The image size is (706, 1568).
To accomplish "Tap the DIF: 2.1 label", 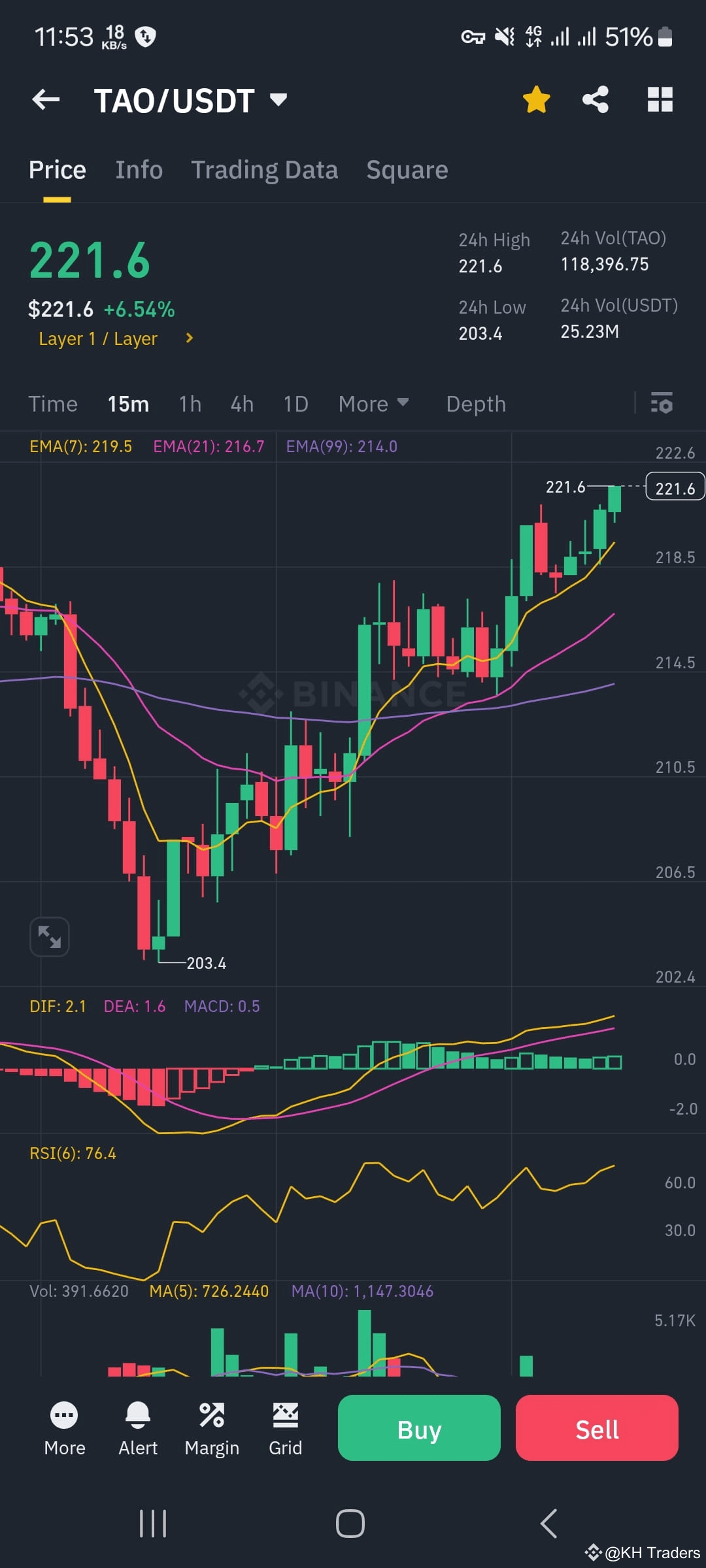I will click(x=58, y=1007).
